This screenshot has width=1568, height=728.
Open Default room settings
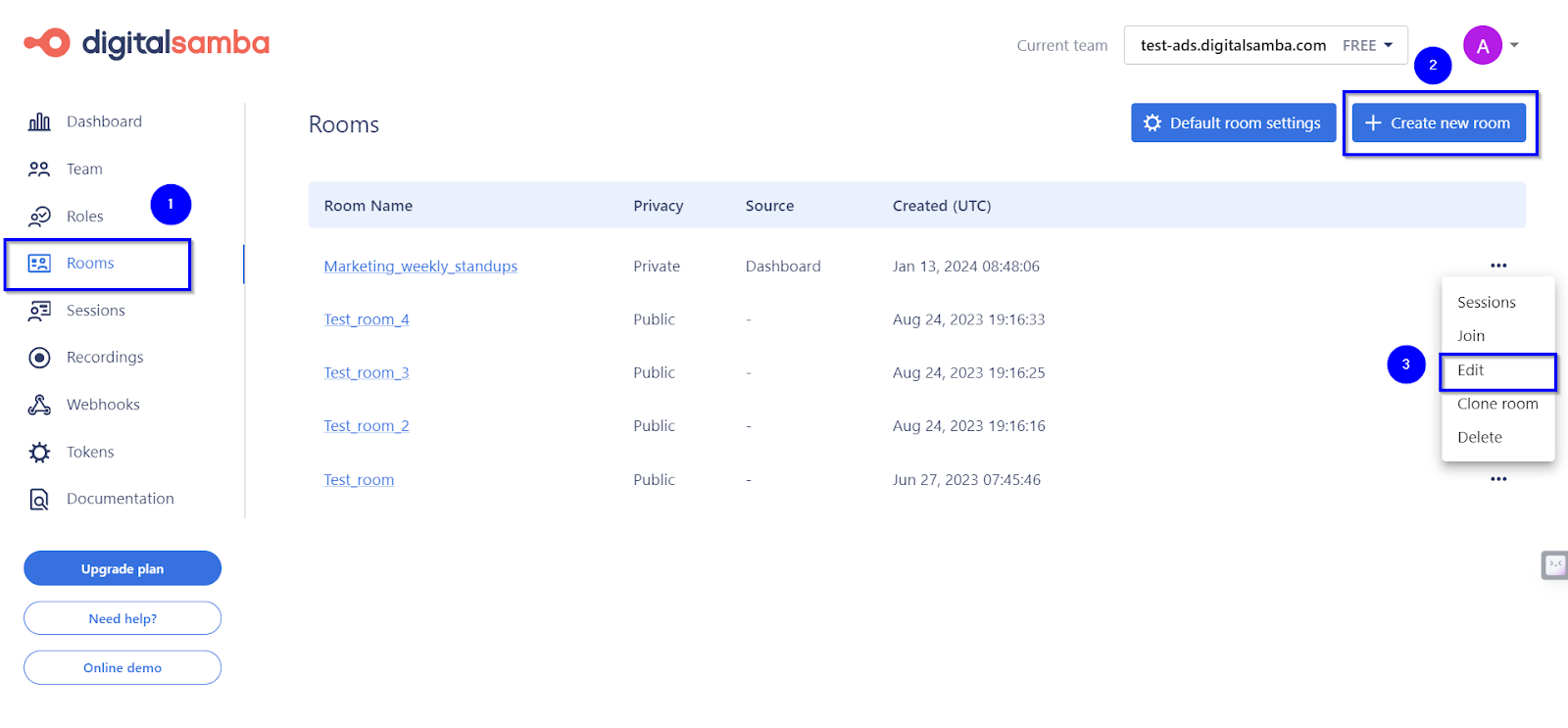(x=1232, y=122)
